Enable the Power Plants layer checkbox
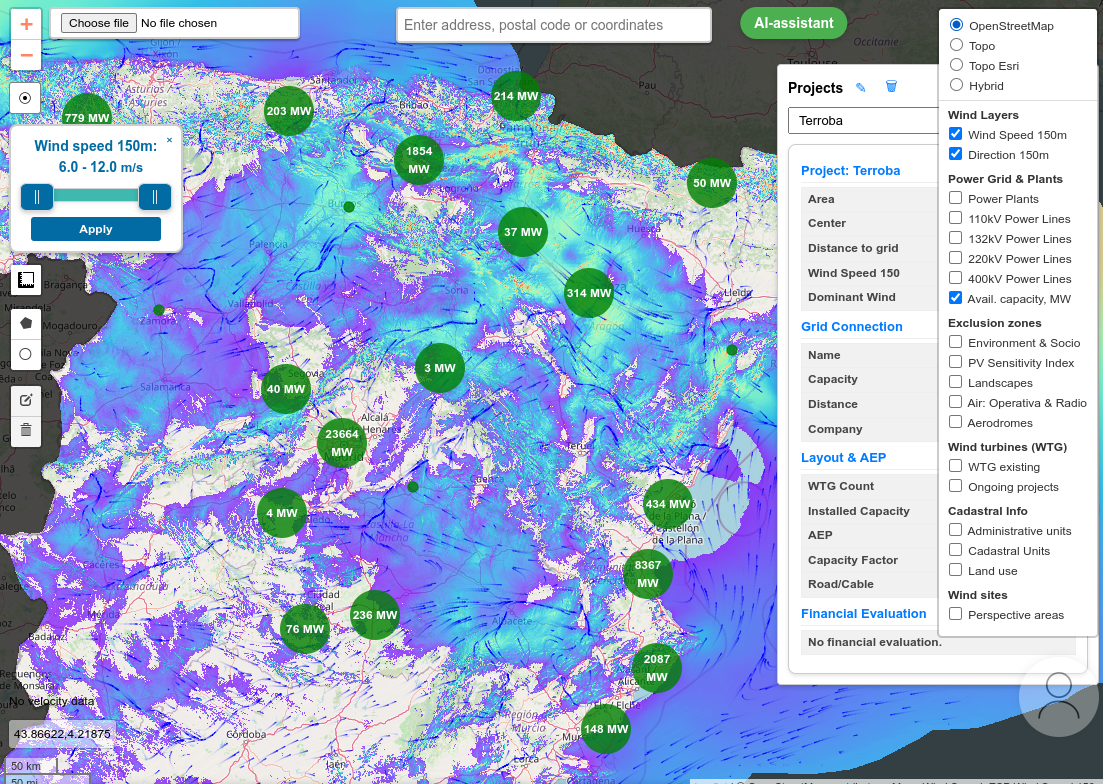1103x784 pixels. tap(955, 198)
